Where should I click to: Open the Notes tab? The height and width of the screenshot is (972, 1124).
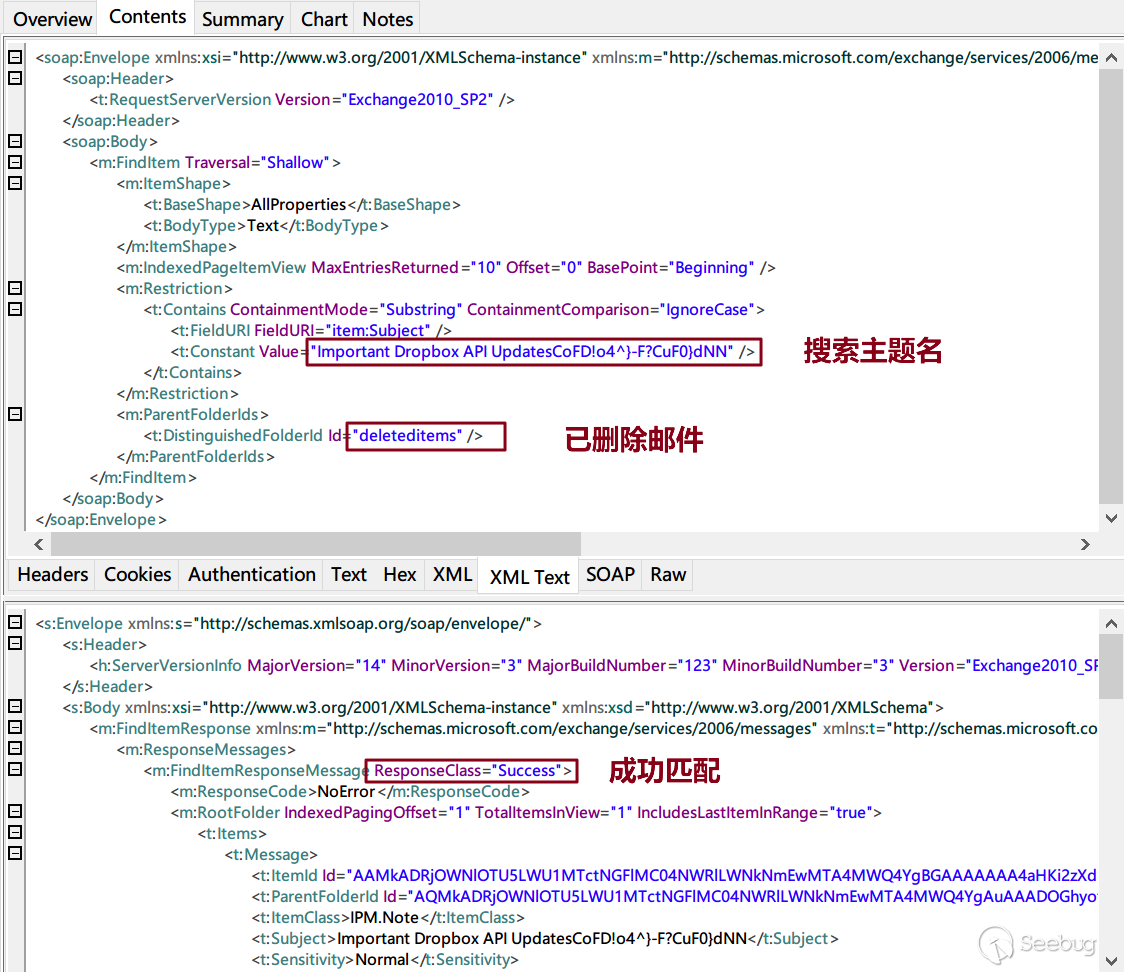tap(387, 19)
